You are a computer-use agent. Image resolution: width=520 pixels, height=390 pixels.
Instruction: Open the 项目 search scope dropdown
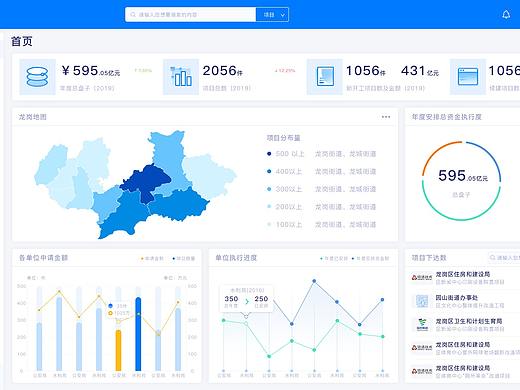[272, 15]
